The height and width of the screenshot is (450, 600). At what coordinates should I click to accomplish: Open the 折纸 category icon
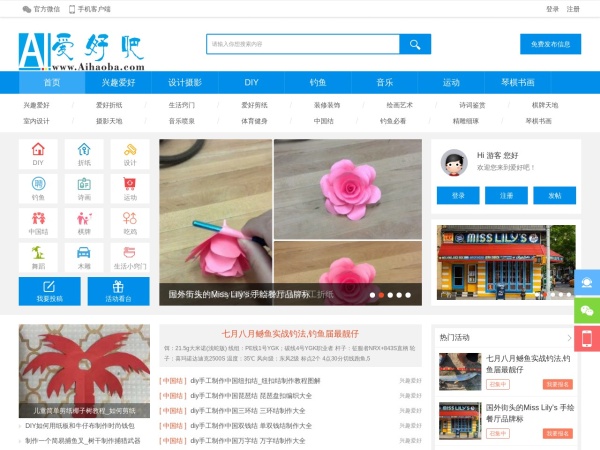84,154
